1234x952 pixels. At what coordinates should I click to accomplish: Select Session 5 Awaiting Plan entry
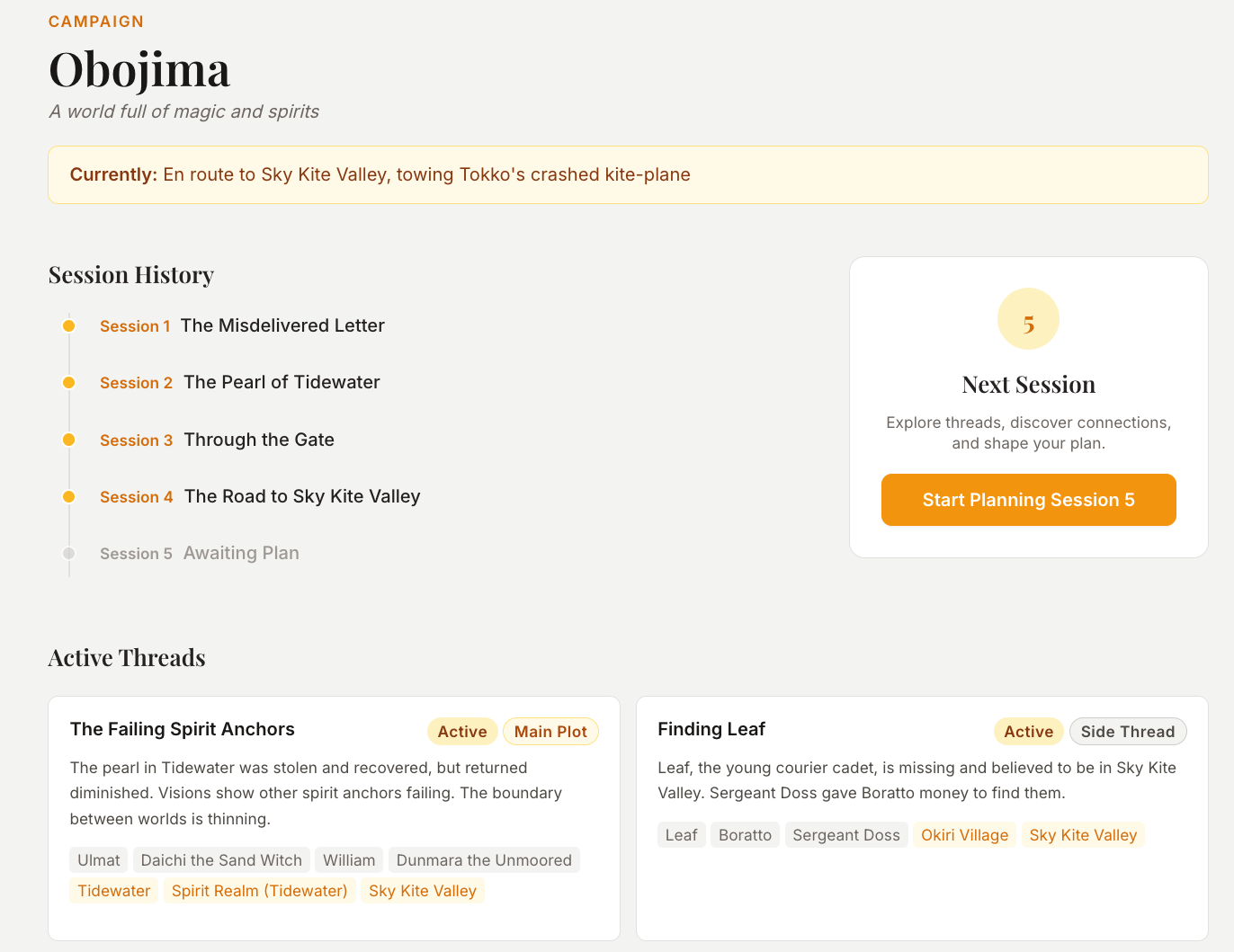click(x=200, y=553)
